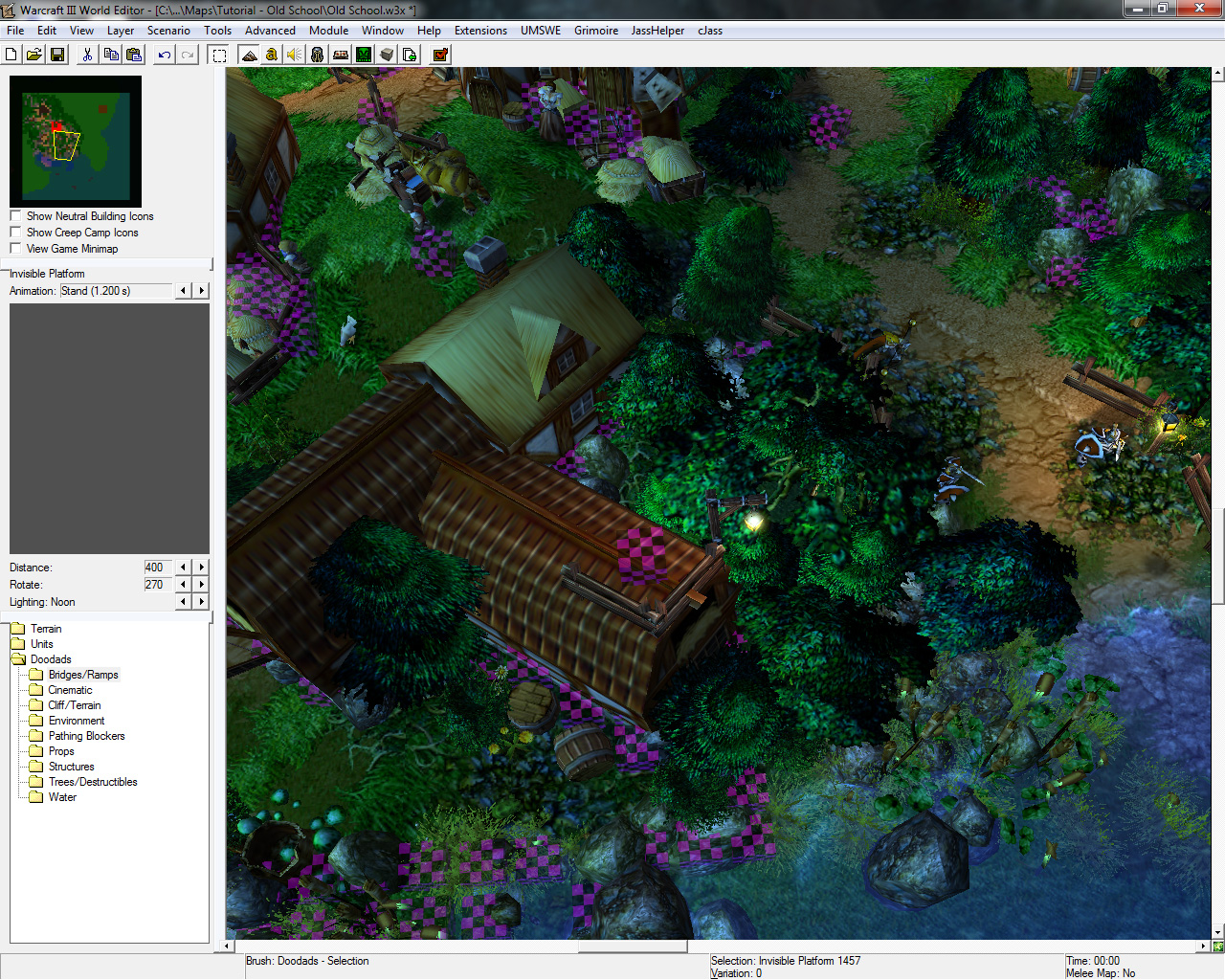
Task: Decrease the preview Distance value
Action: click(183, 568)
